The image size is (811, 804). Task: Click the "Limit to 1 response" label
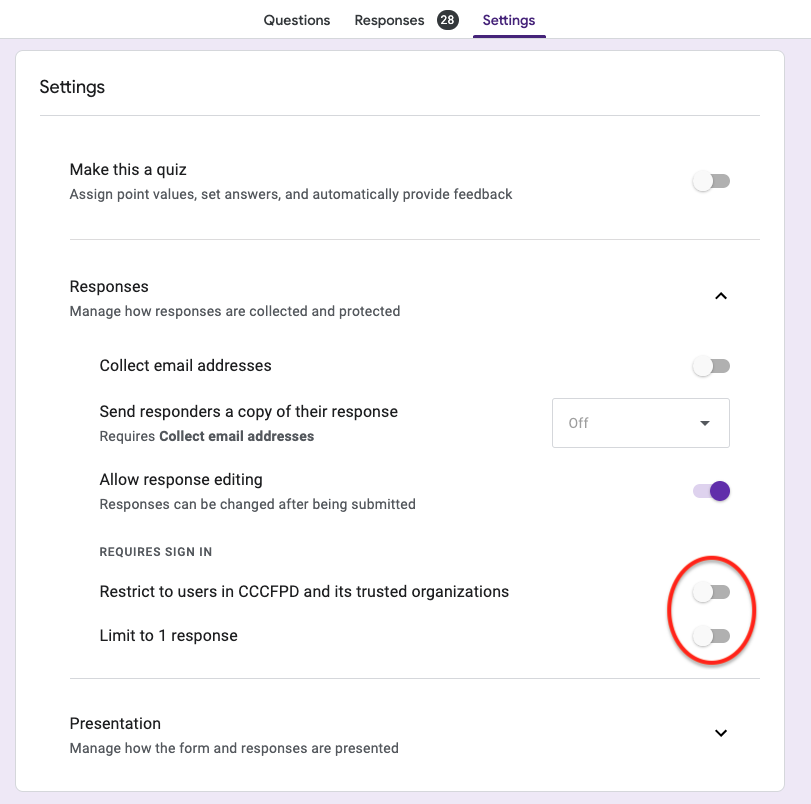[x=168, y=636]
